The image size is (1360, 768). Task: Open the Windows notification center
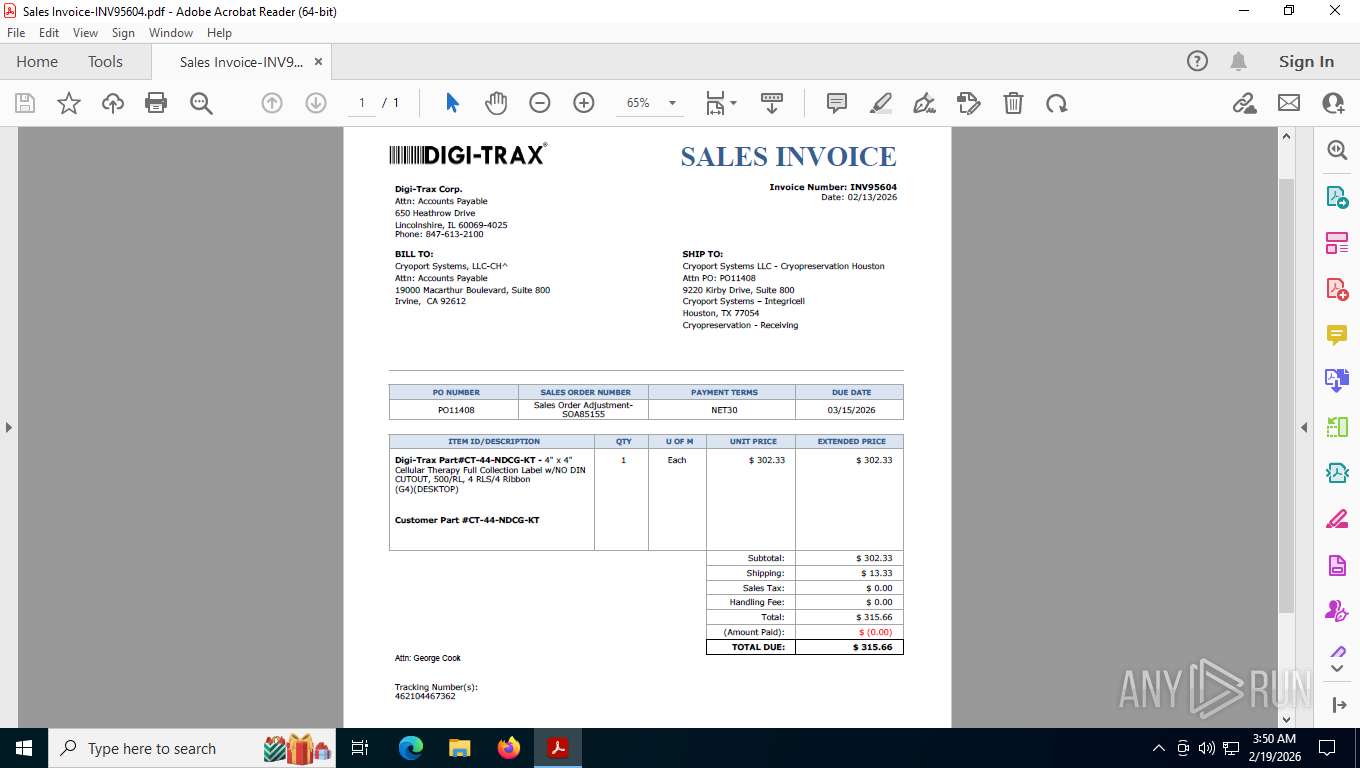pos(1327,748)
